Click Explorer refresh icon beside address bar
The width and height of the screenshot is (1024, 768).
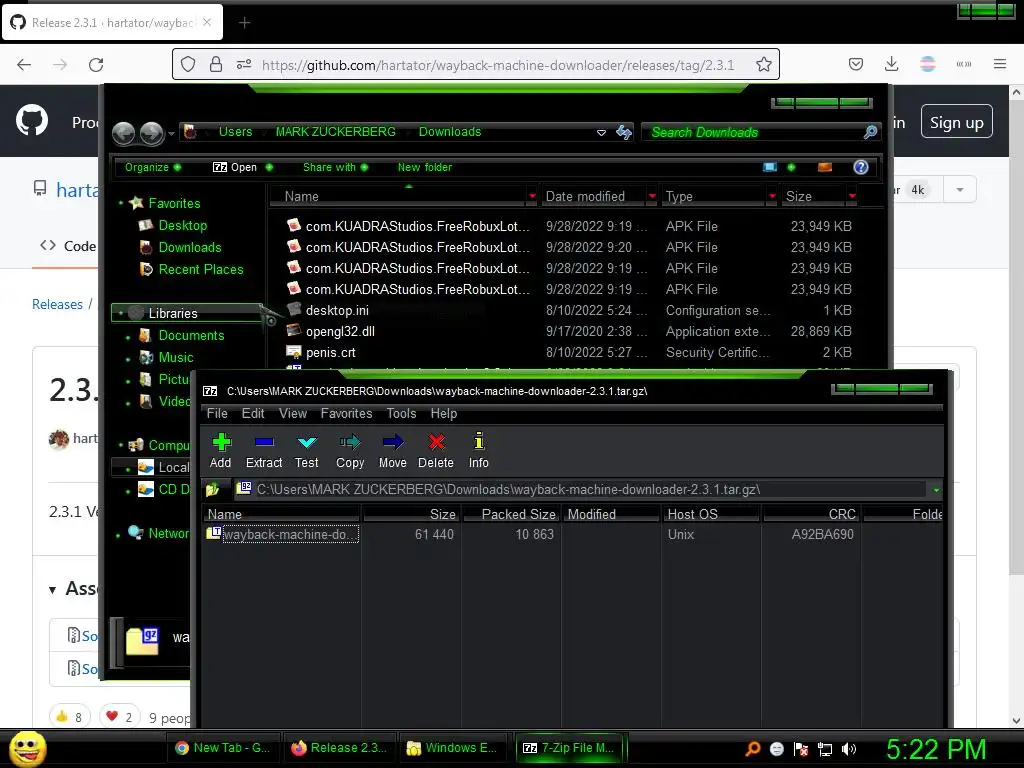tap(624, 133)
